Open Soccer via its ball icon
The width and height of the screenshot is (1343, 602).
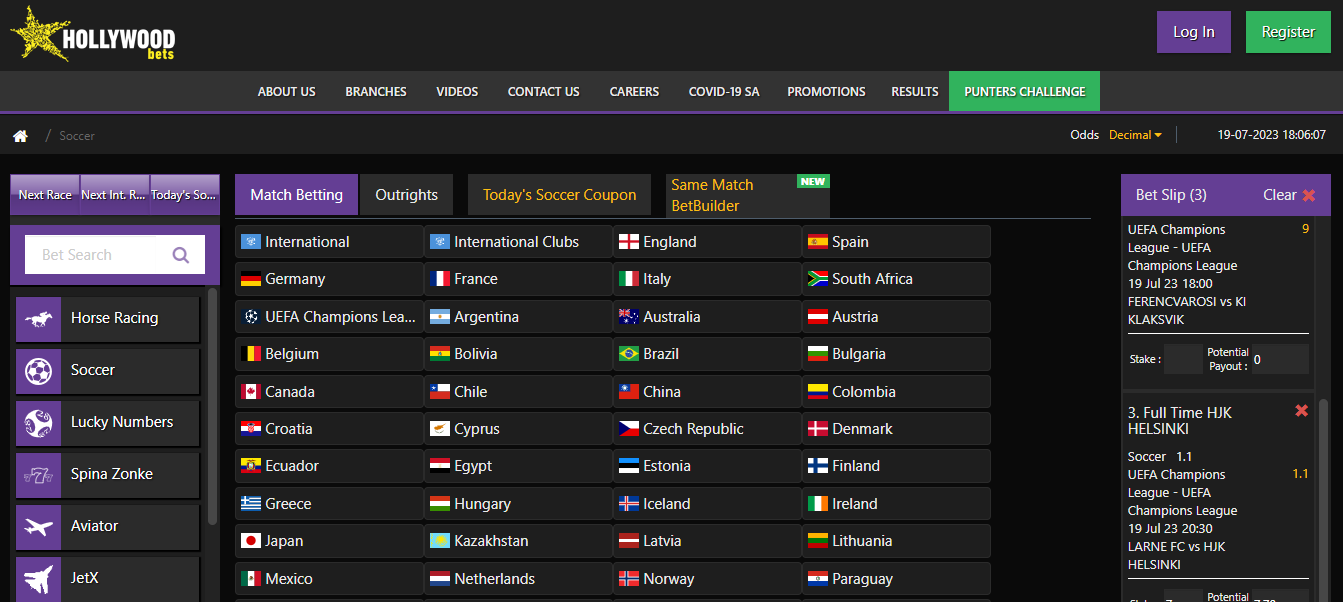point(38,370)
